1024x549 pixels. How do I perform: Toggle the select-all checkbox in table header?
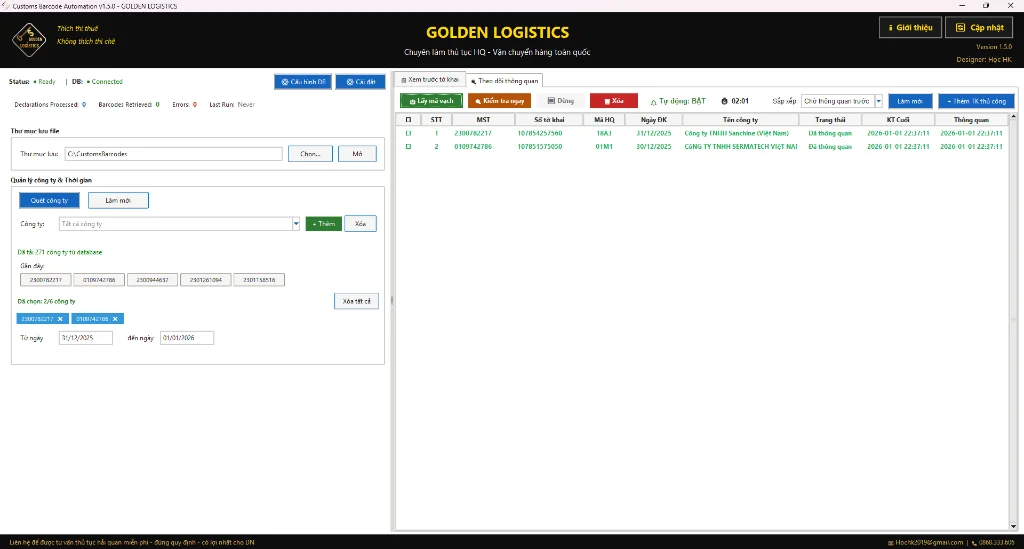pos(408,119)
